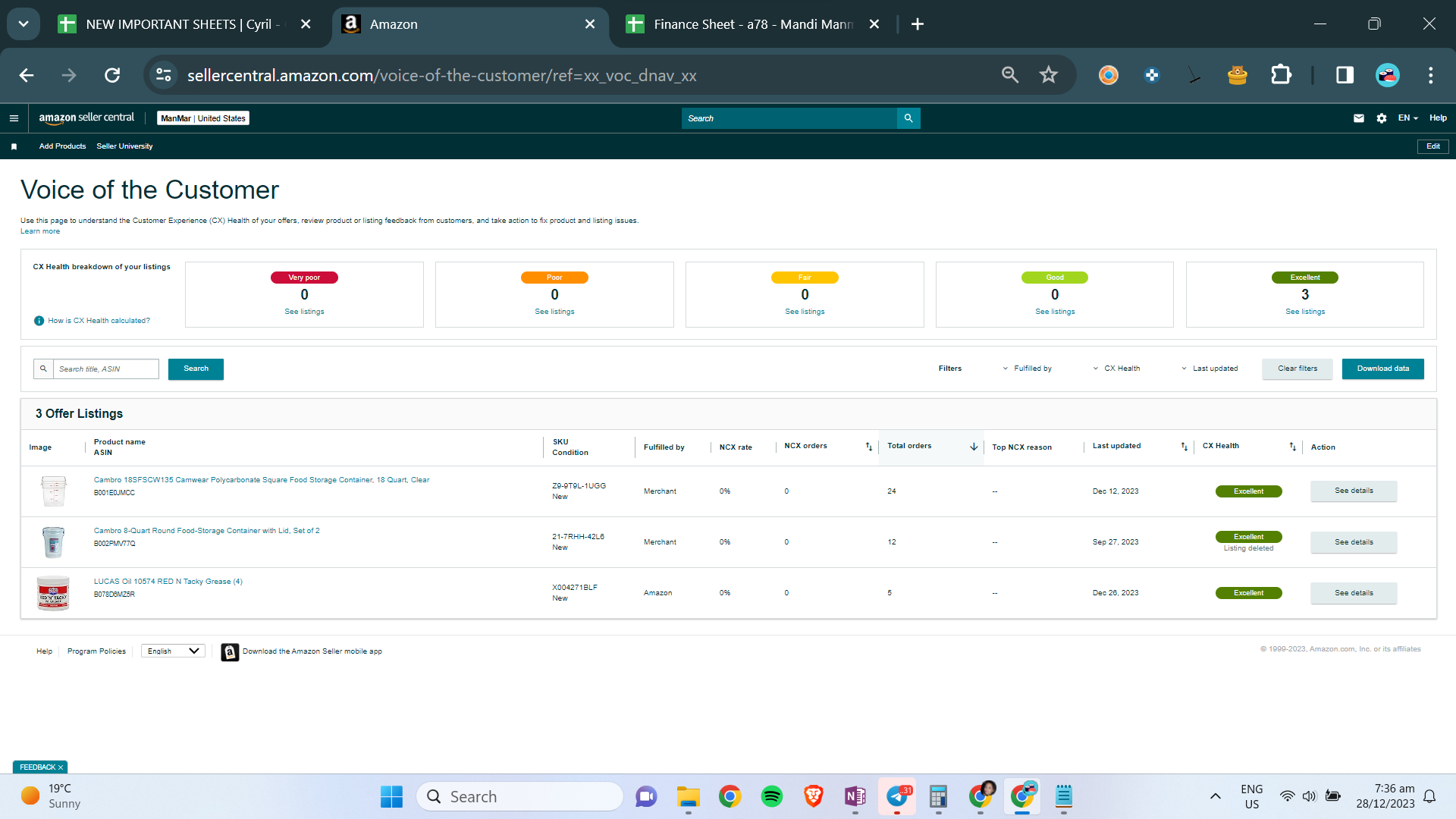Open Calculator from the taskbar

(939, 796)
